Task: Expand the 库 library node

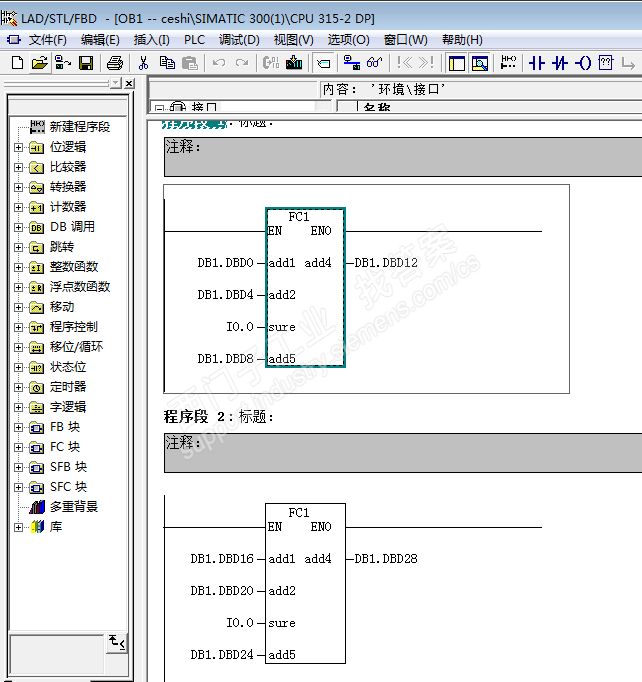Action: tap(18, 528)
